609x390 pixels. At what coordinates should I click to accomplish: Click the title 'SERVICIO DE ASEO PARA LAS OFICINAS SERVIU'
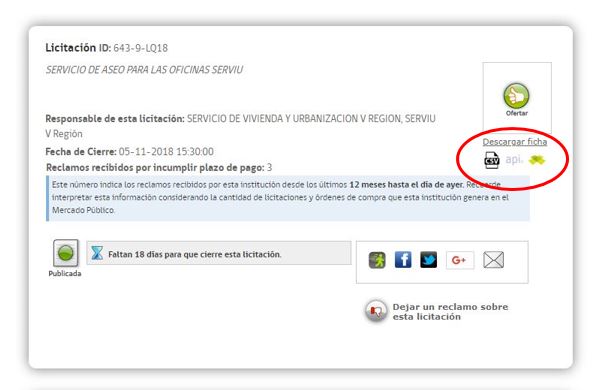coord(144,70)
